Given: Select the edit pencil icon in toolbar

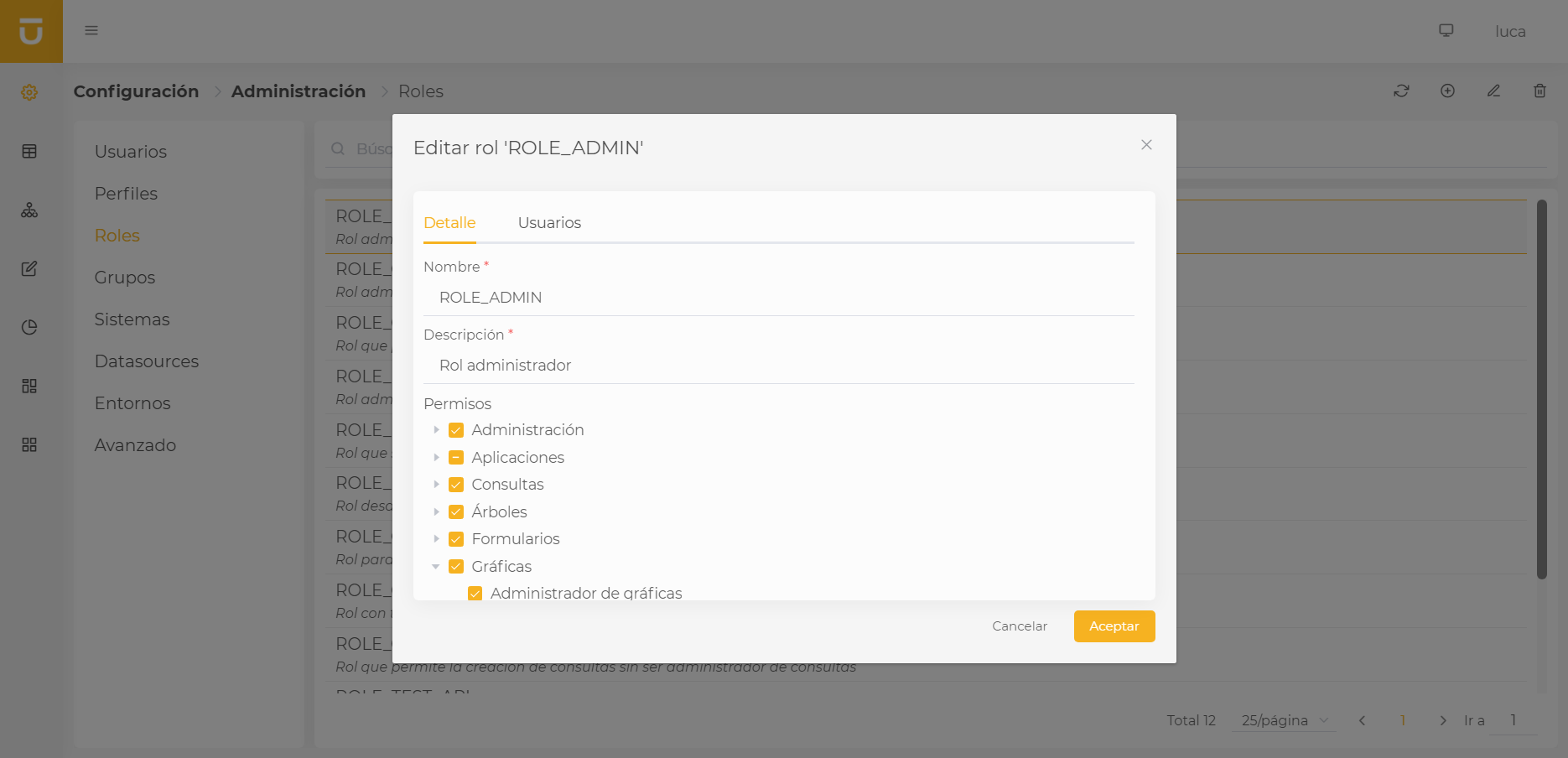Looking at the screenshot, I should point(1493,91).
